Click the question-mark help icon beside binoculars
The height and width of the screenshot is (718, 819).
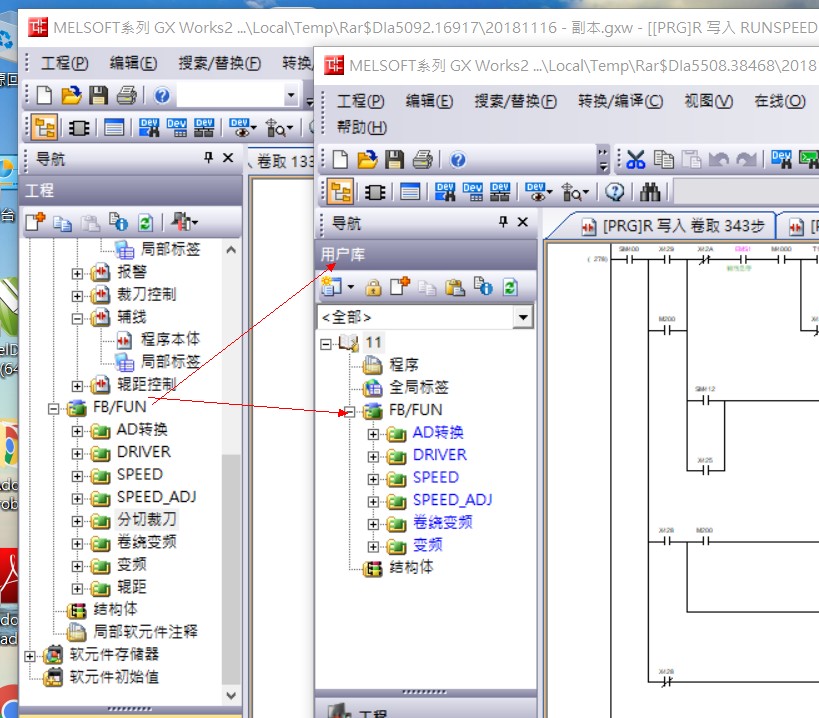[615, 192]
